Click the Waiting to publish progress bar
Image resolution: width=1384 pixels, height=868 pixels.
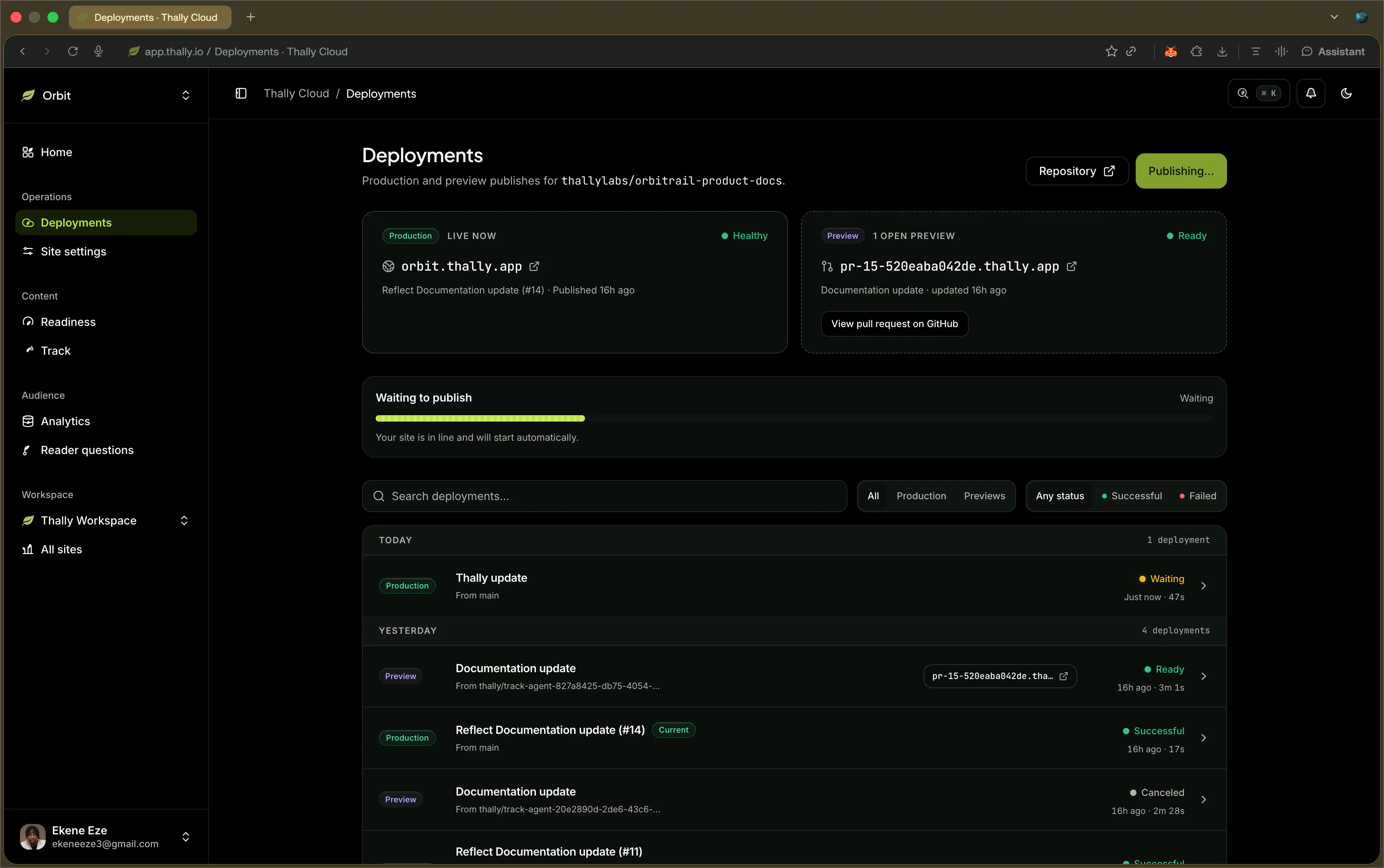tap(795, 418)
